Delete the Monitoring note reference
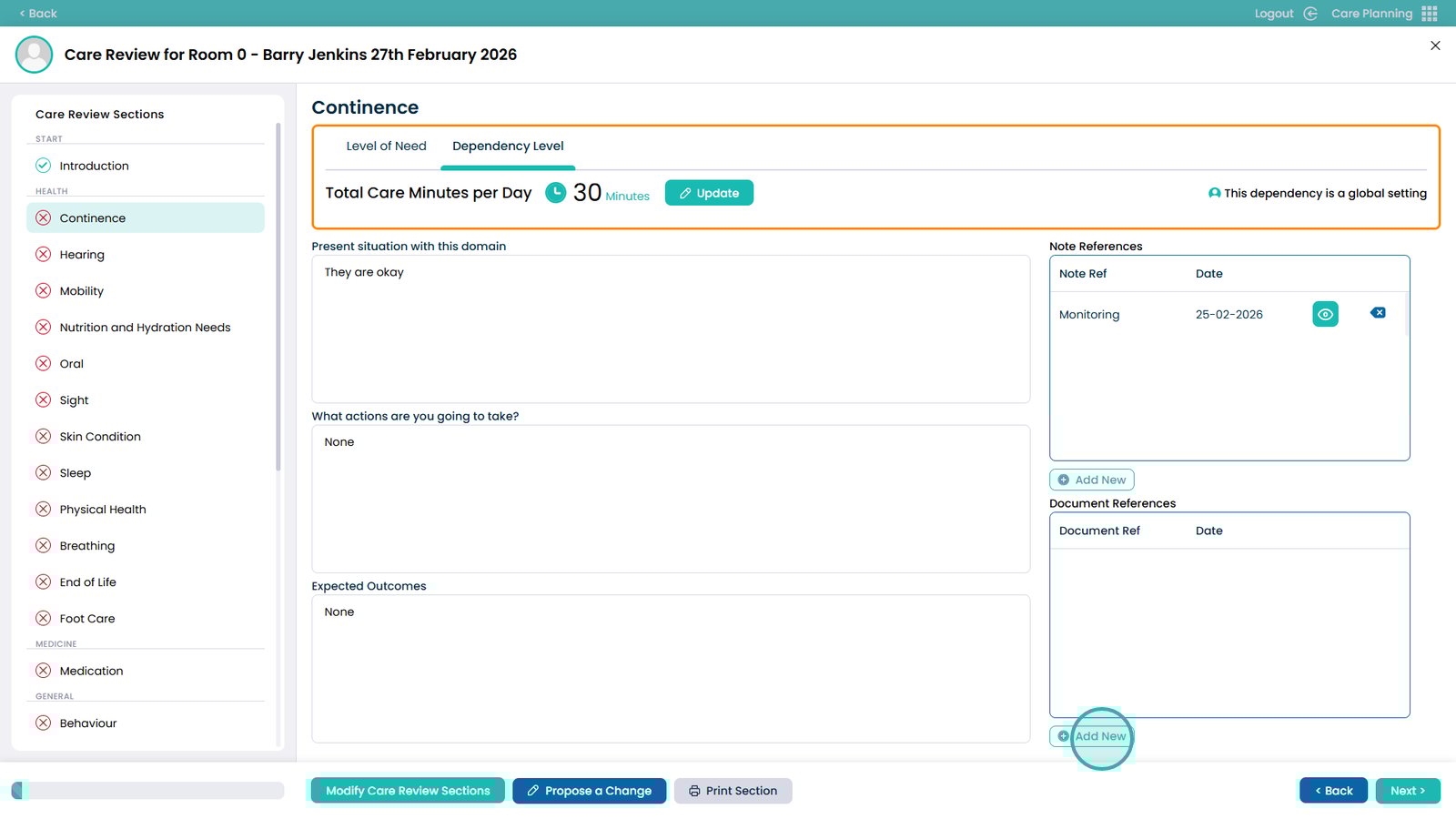The image size is (1456, 819). click(1378, 313)
